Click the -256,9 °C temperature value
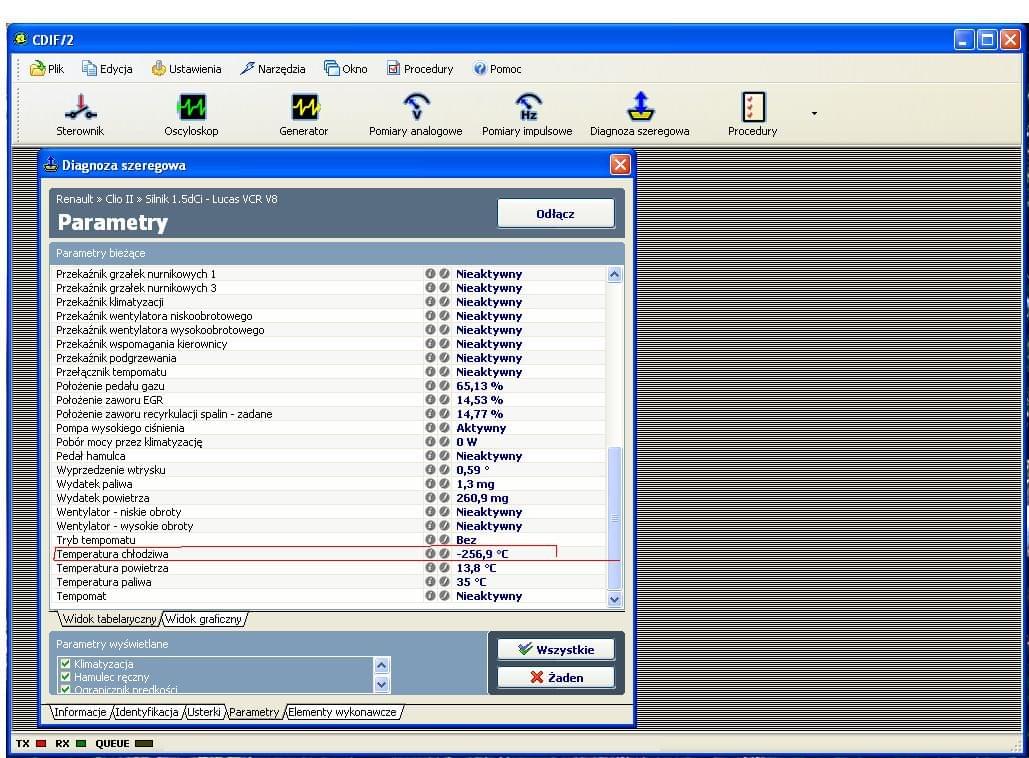The image size is (1029, 758). pos(482,554)
